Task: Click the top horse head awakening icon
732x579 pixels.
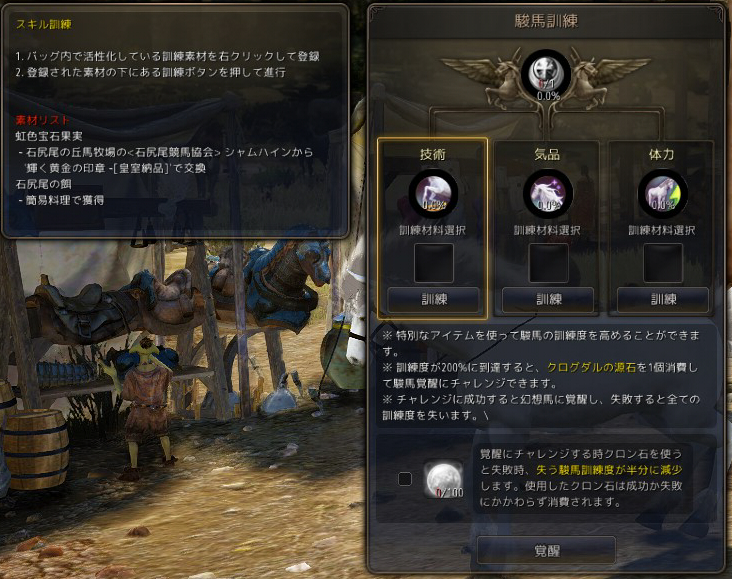Action: [x=546, y=75]
